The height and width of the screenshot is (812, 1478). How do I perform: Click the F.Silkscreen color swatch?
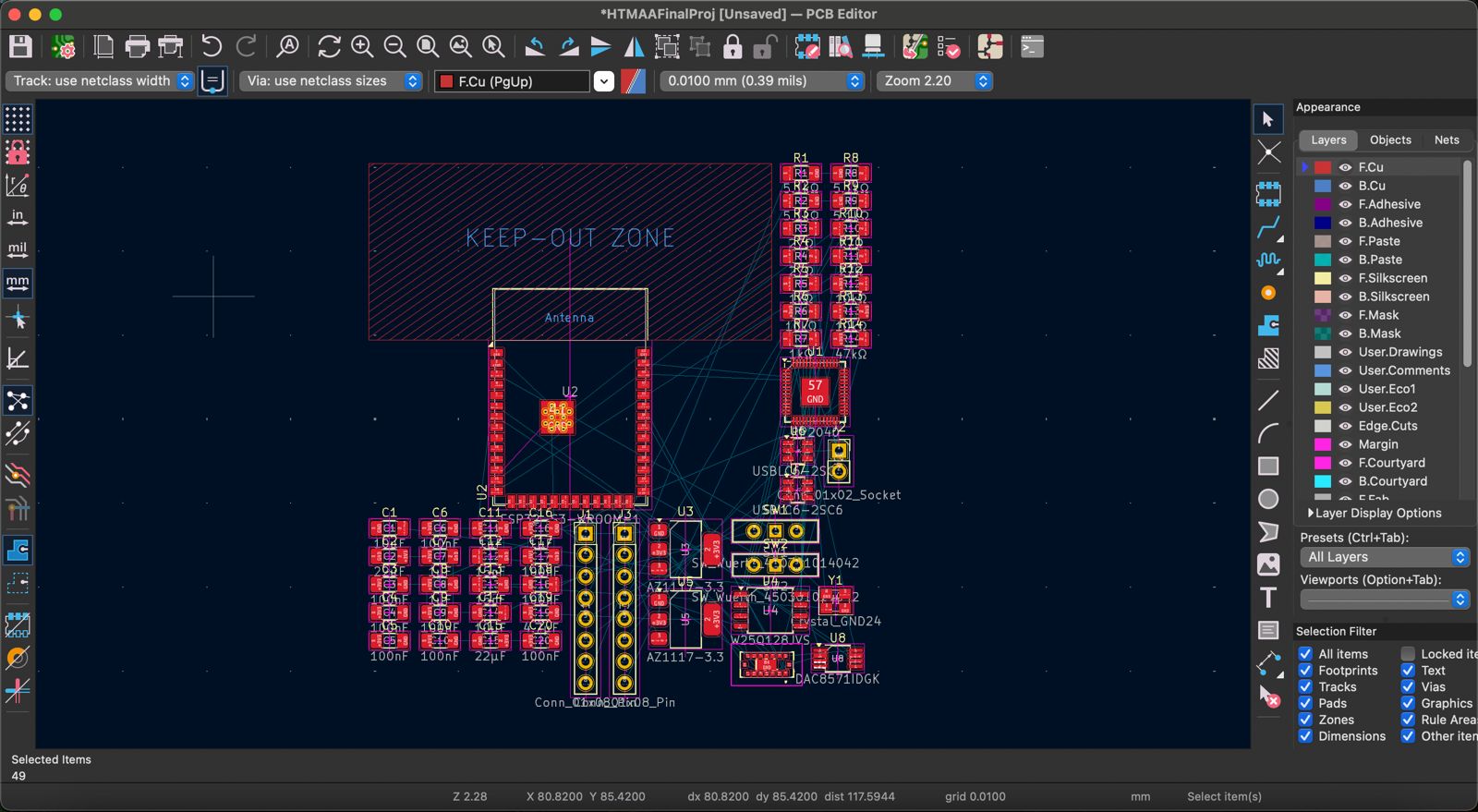[x=1323, y=278]
